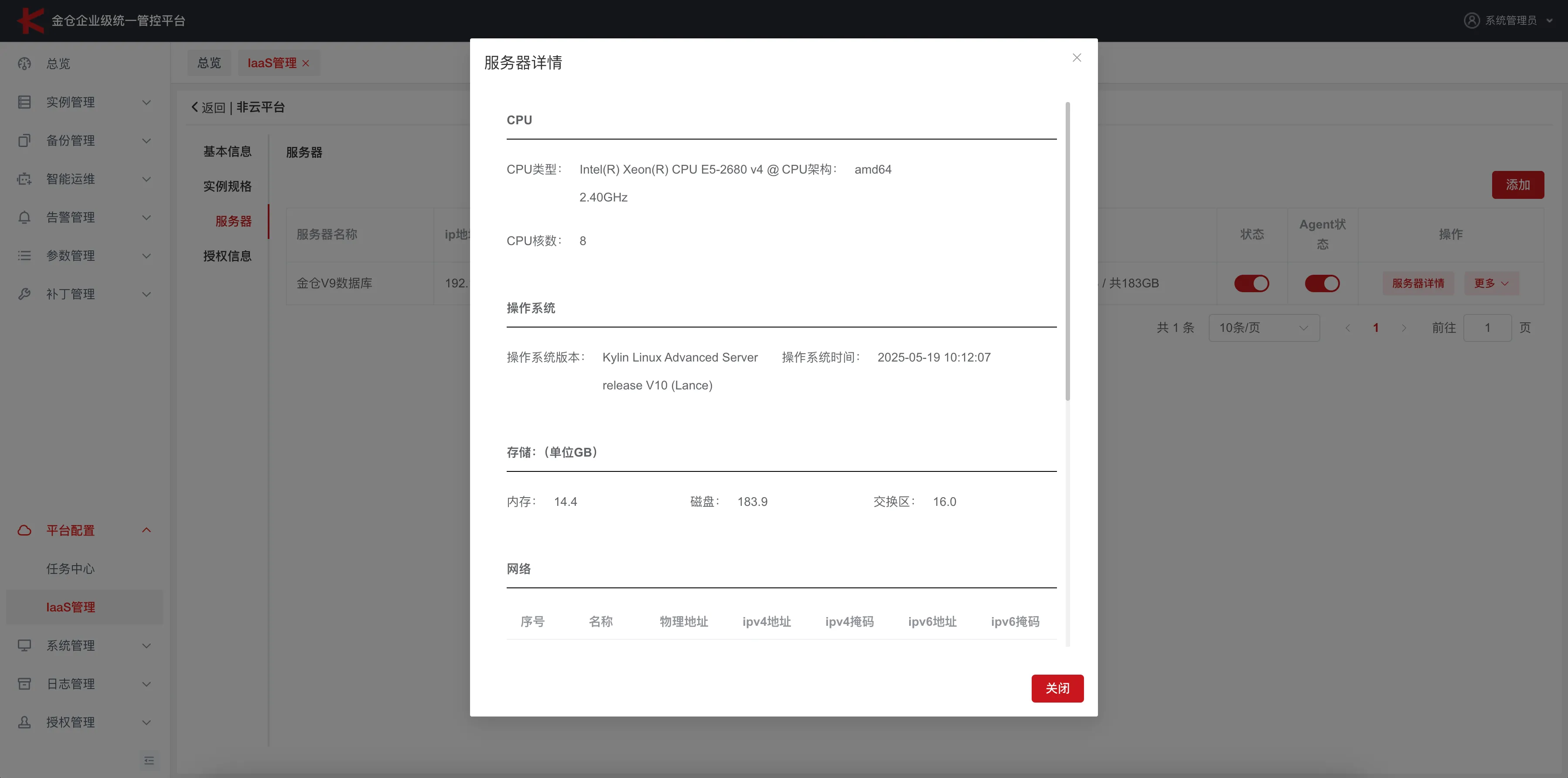
Task: Click the sidebar collapse icon at bottom left
Action: click(149, 761)
